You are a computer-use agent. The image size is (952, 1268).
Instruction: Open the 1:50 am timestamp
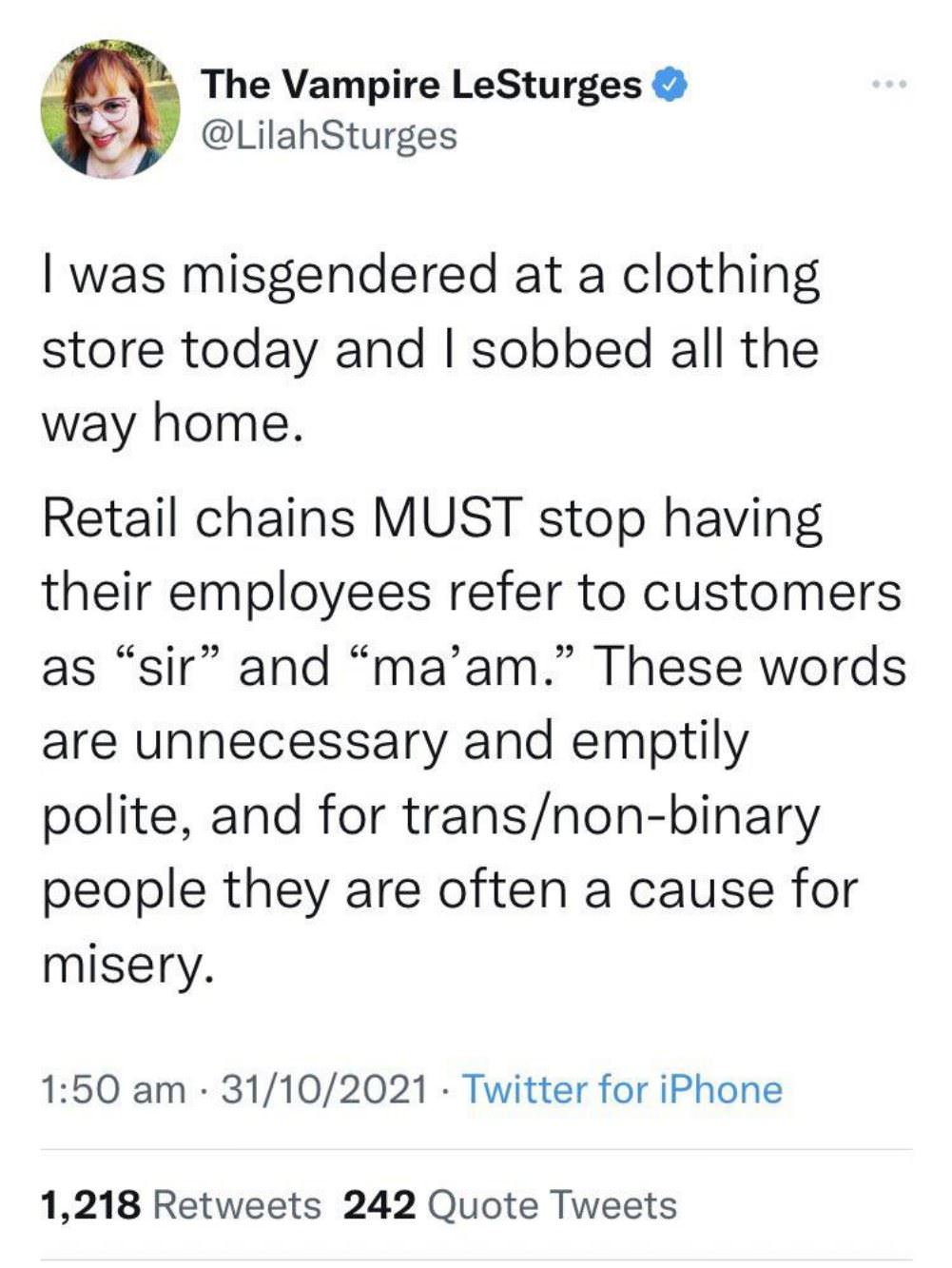tap(113, 1089)
